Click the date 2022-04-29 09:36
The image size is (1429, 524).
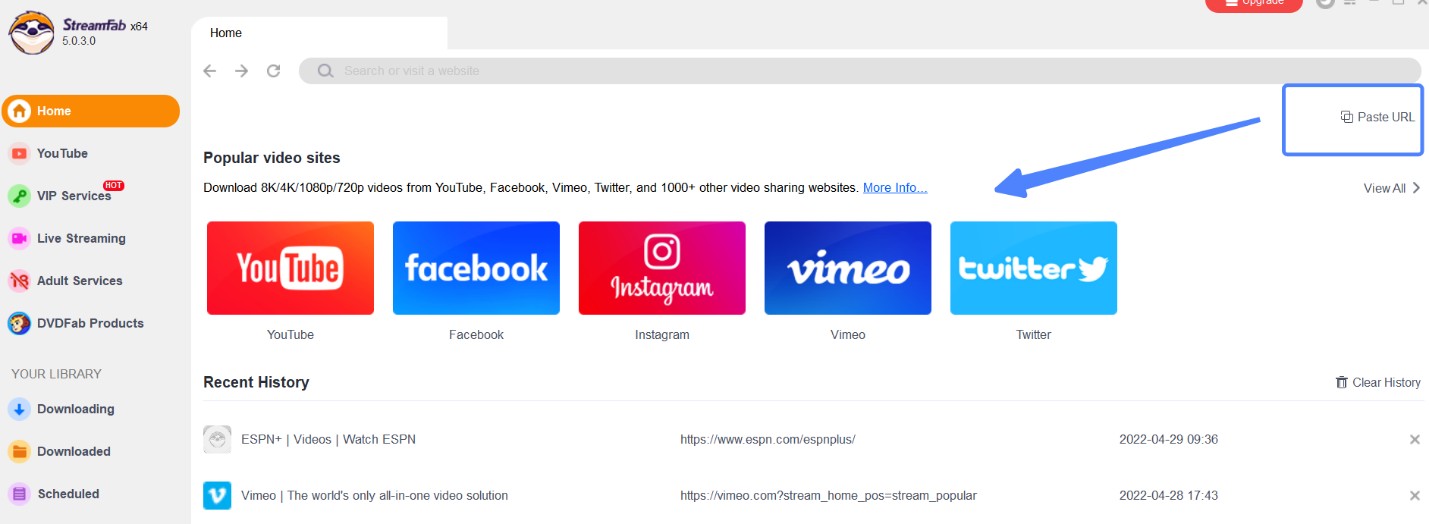[x=1168, y=439]
